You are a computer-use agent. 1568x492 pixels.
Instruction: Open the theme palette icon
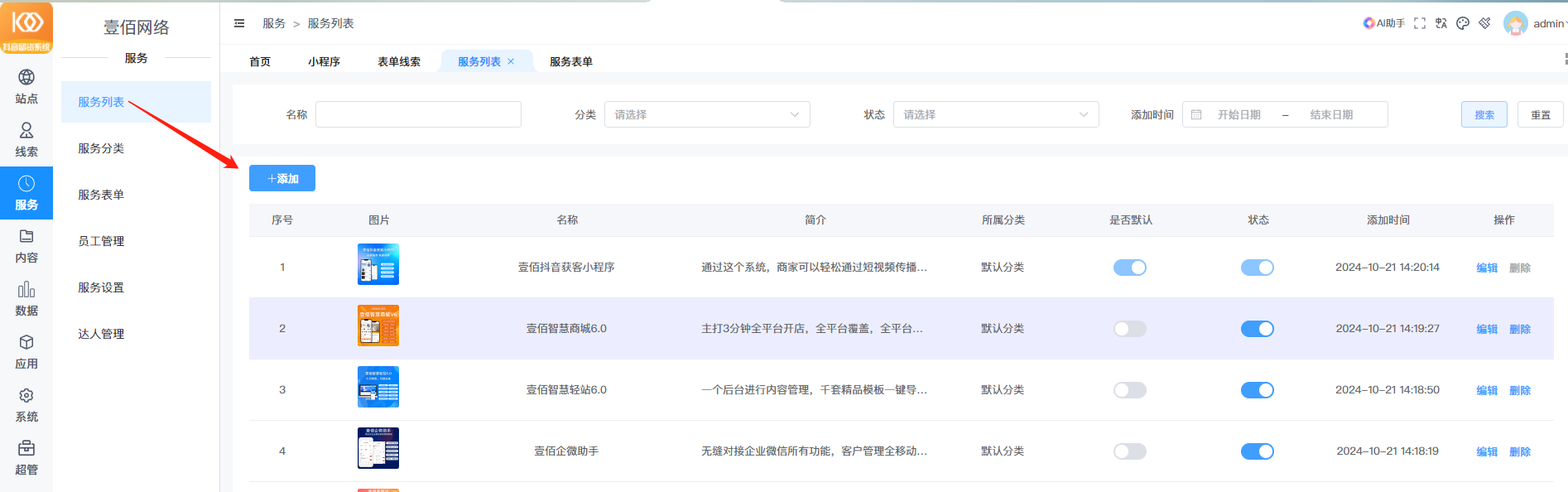point(1463,23)
